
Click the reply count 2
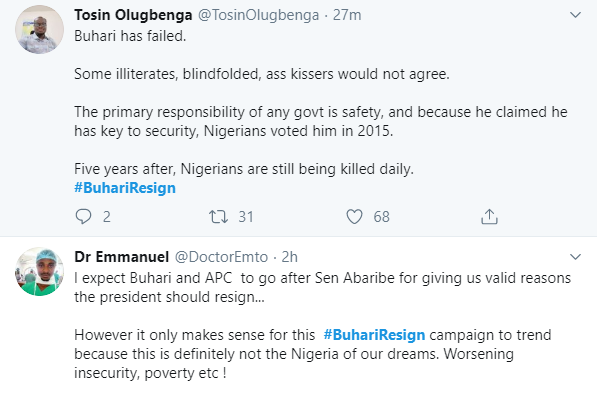(107, 217)
